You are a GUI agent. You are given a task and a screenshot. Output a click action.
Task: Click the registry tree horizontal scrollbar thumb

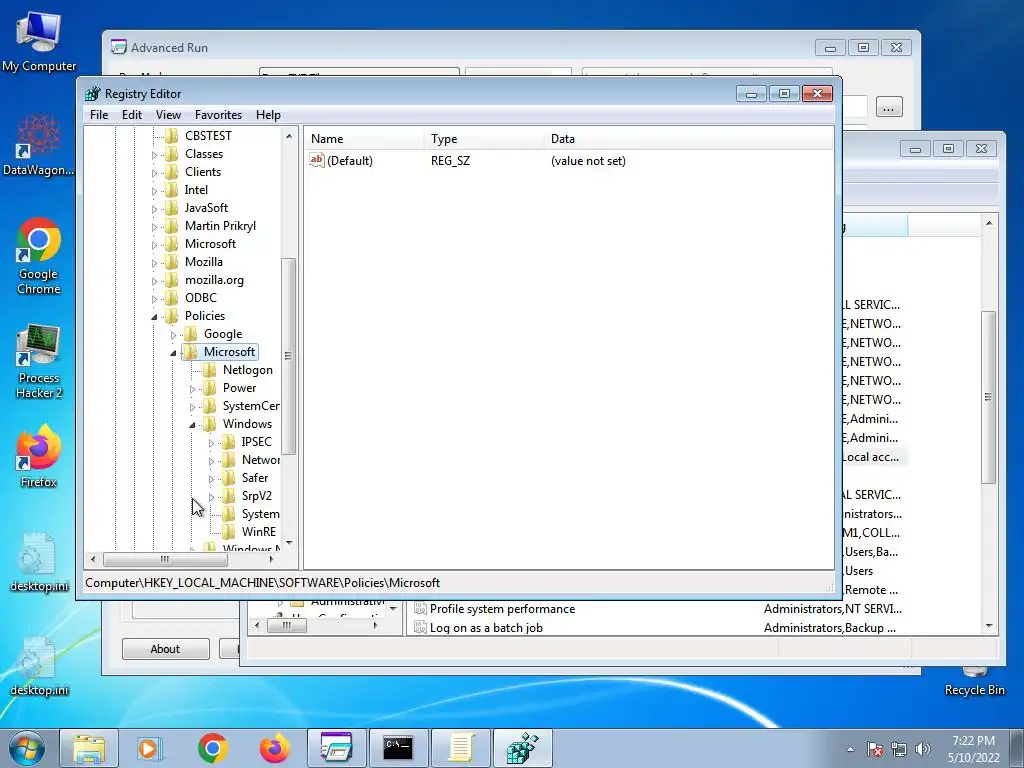165,559
